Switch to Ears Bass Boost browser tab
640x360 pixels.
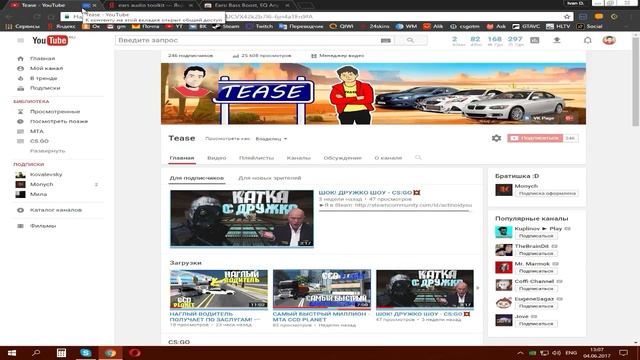pyautogui.click(x=248, y=5)
